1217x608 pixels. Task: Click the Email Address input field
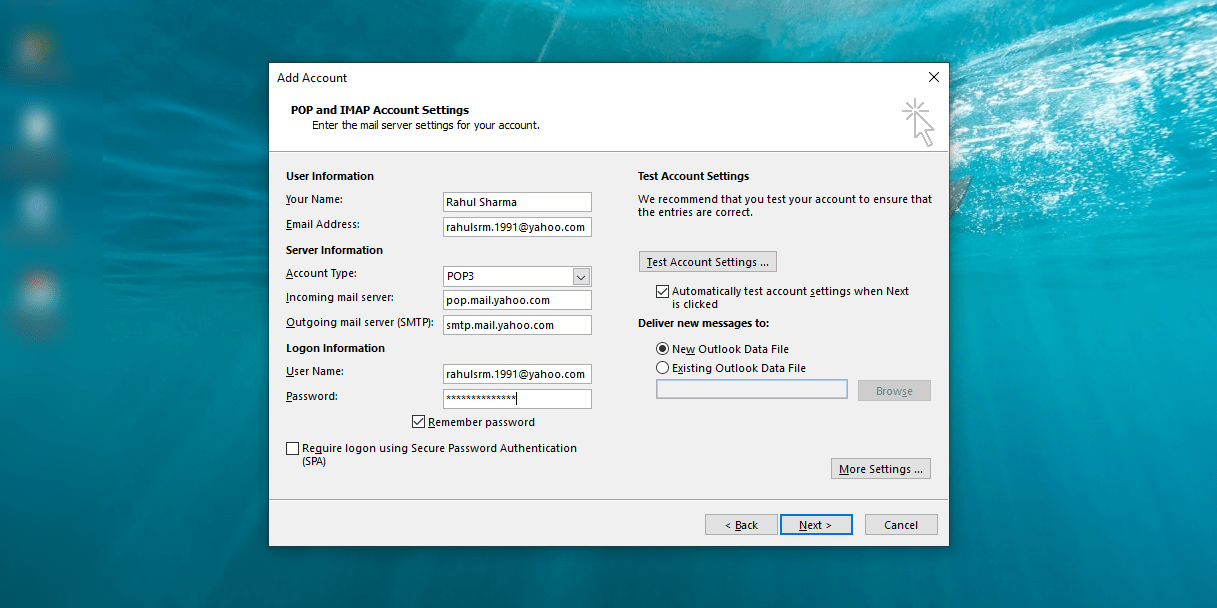(517, 227)
